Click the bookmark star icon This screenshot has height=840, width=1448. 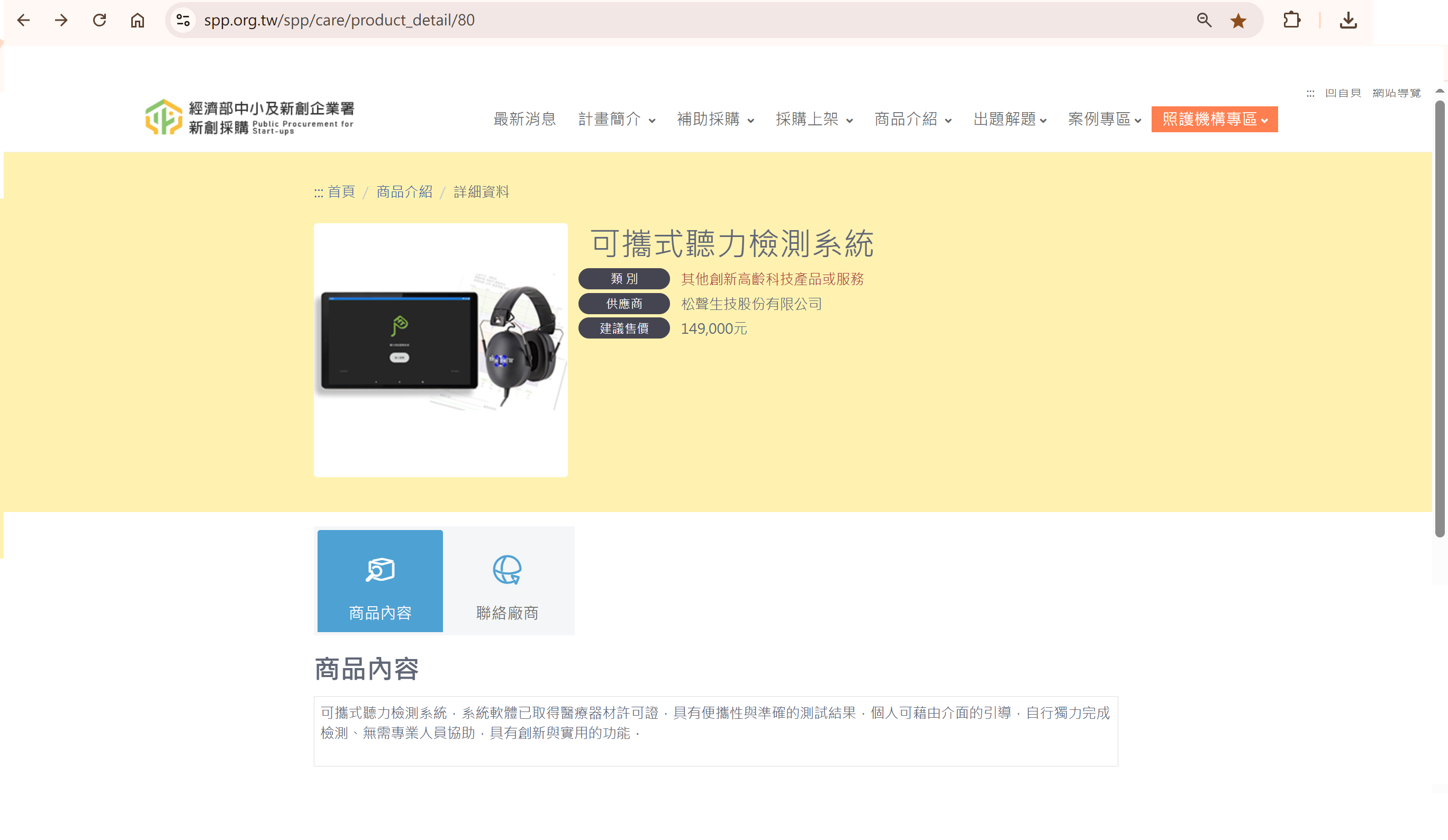1238,21
